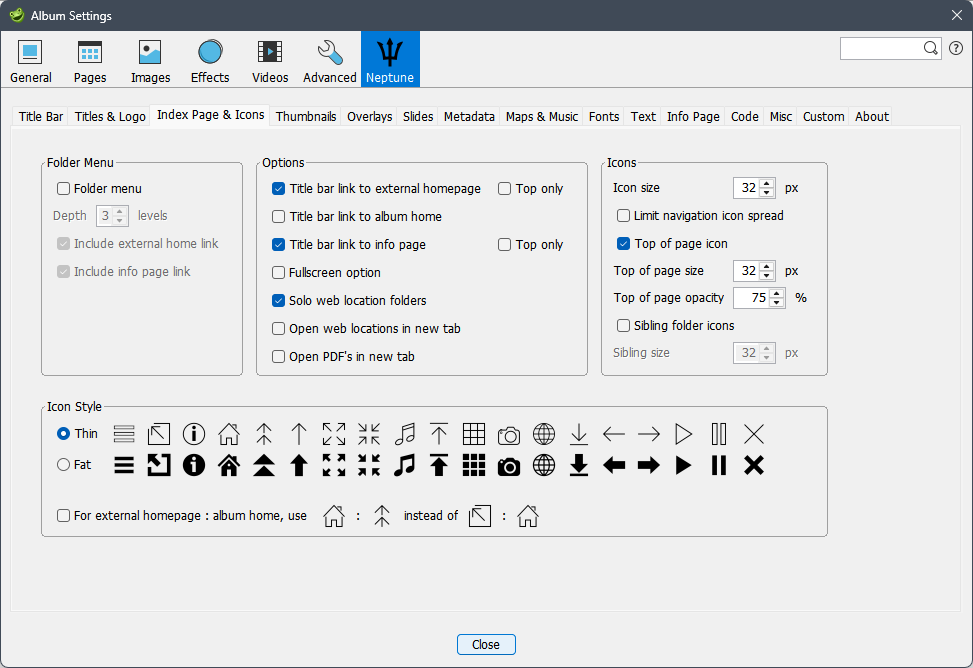This screenshot has height=668, width=973.
Task: Click the fat-style hamburger menu icon
Action: tap(124, 465)
